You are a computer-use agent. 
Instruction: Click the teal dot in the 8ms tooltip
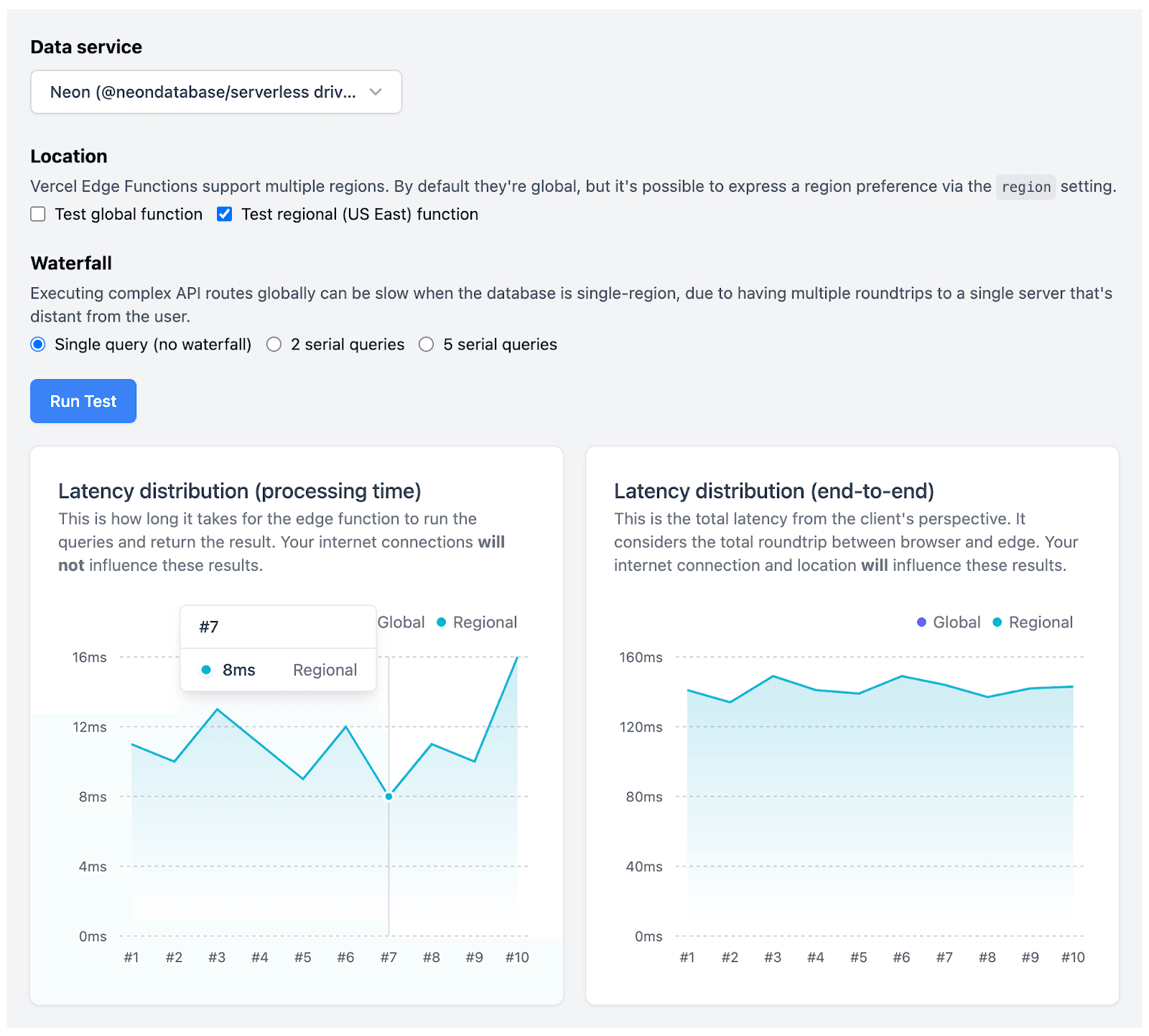[206, 670]
